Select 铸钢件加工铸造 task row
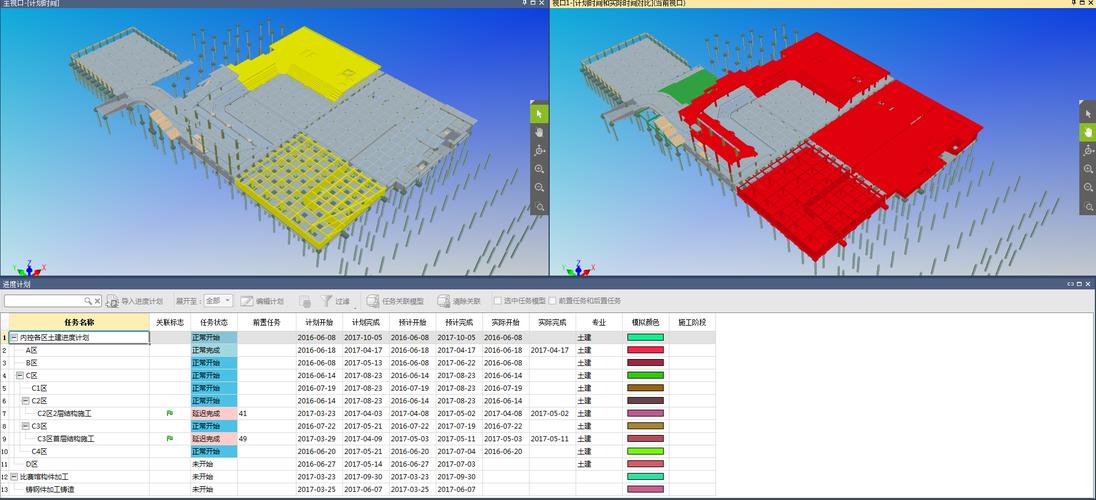 click(x=50, y=489)
